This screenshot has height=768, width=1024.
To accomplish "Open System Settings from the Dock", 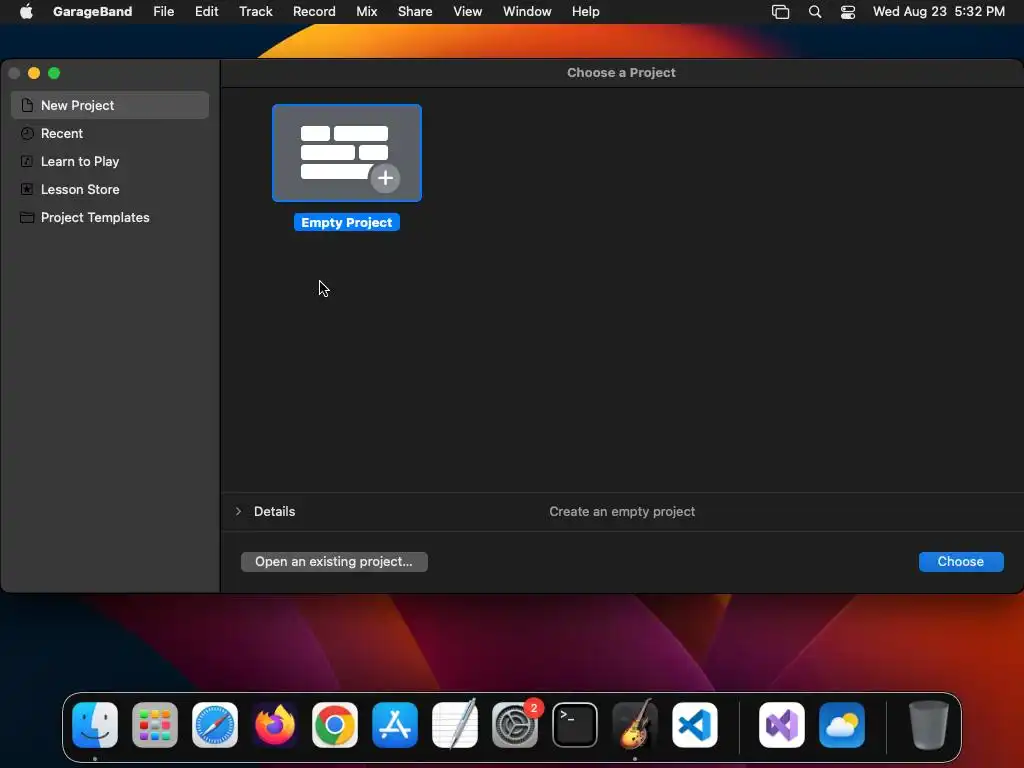I will click(515, 725).
